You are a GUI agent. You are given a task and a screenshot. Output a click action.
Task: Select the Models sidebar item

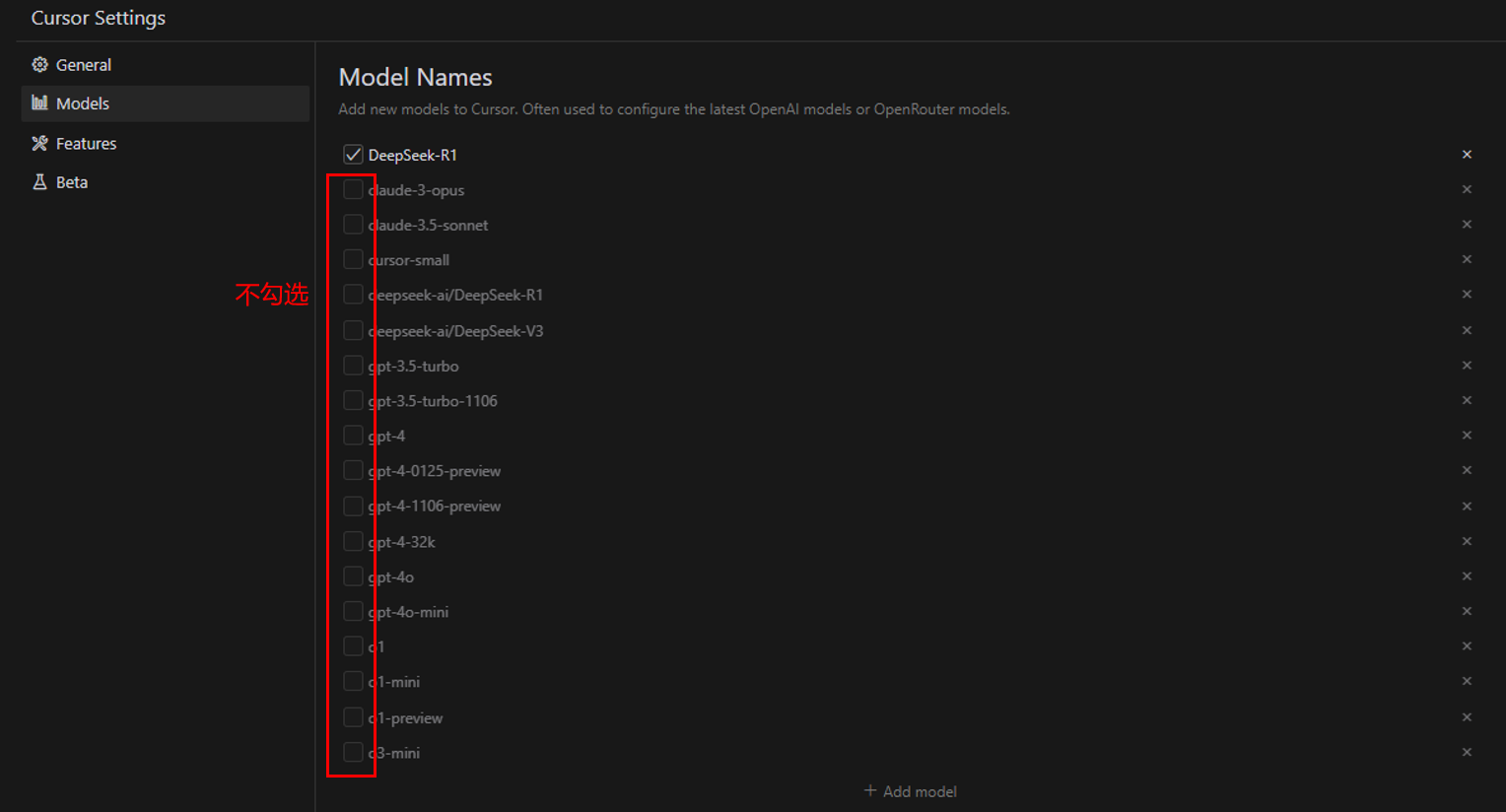point(83,103)
